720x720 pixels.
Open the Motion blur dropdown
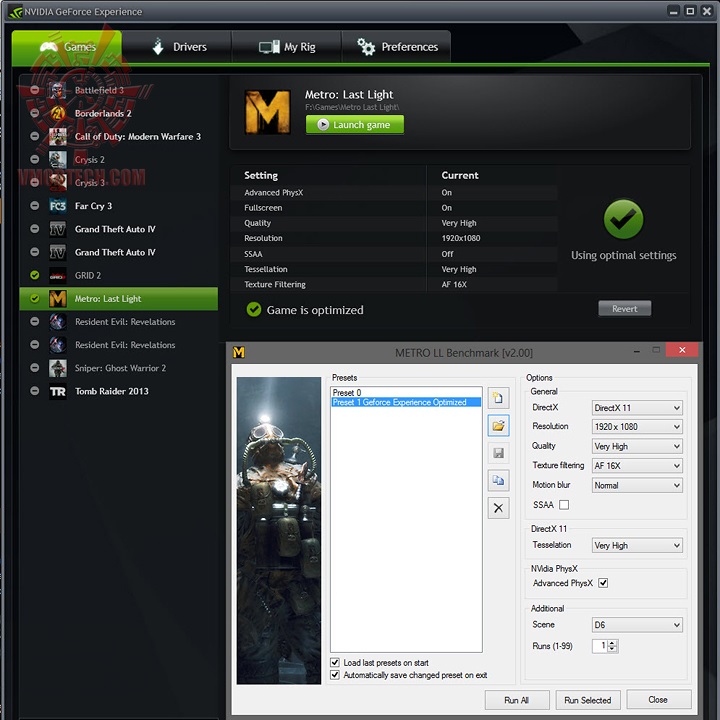point(637,485)
